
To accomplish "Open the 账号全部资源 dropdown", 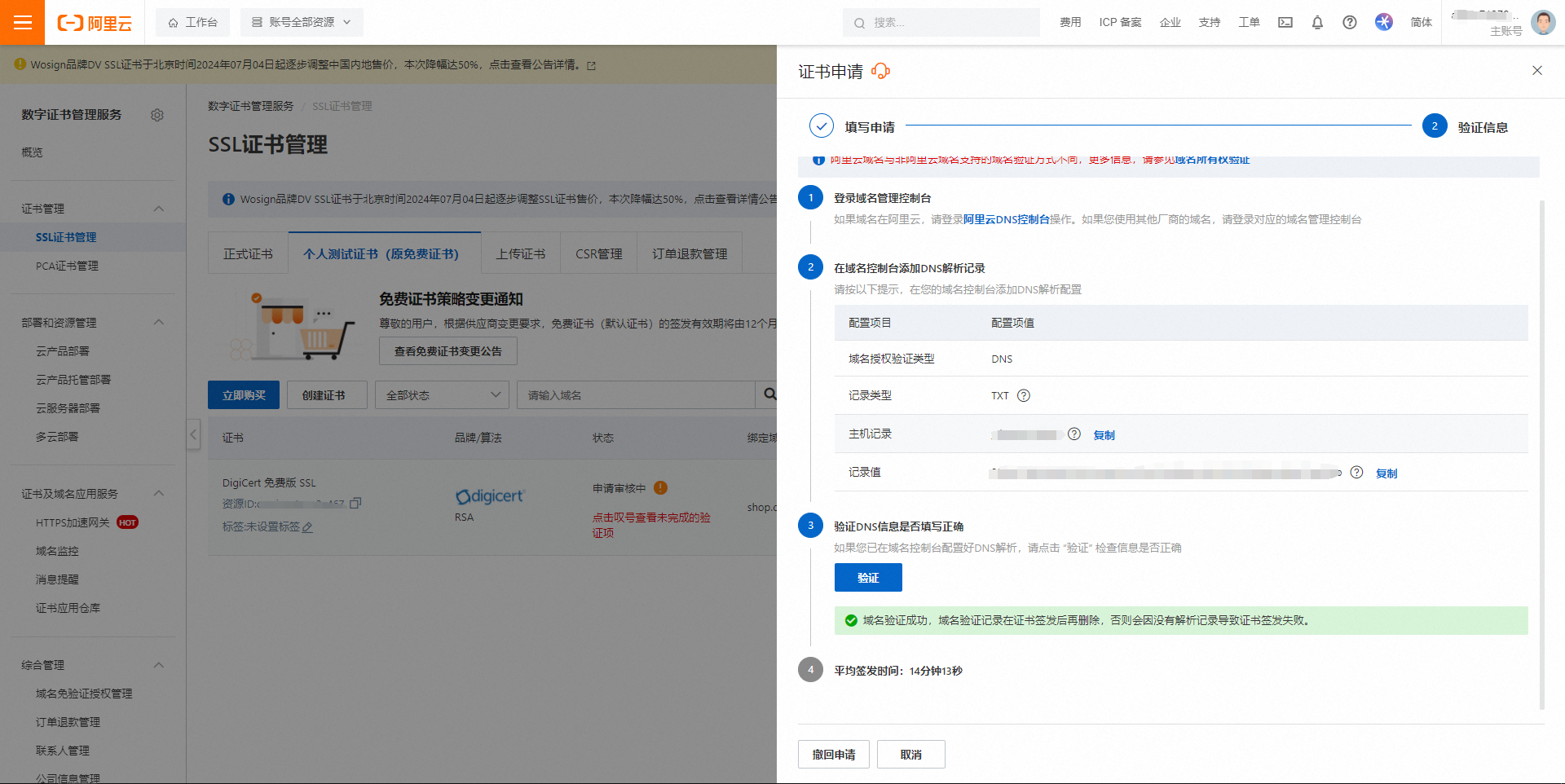I will [302, 22].
